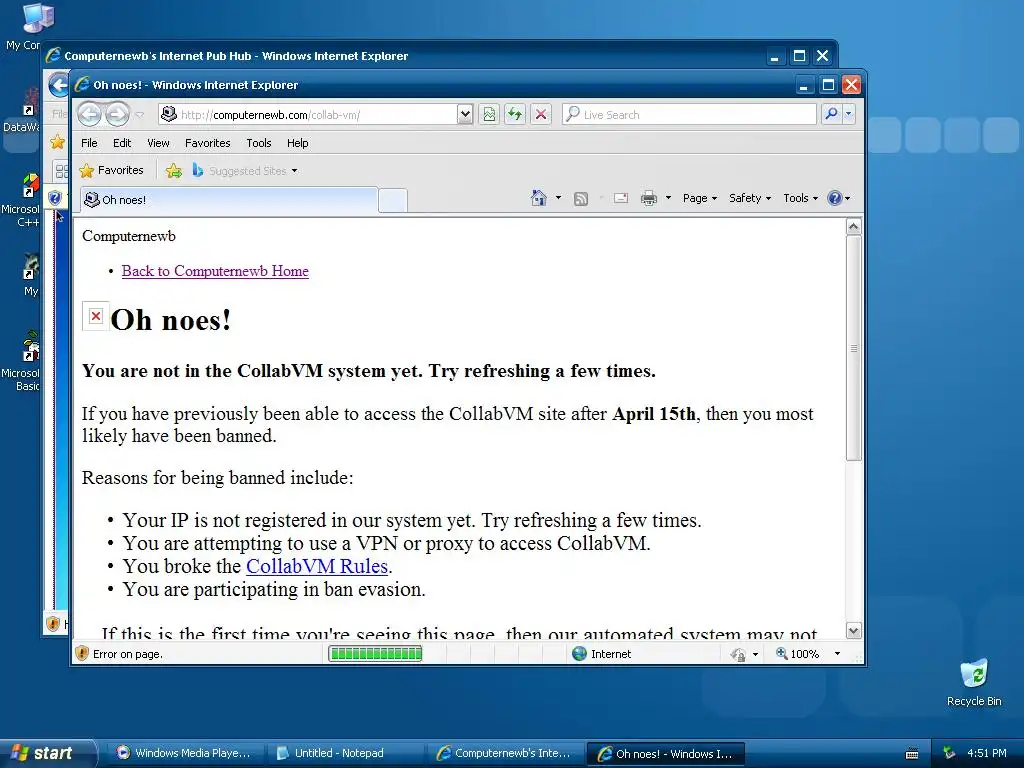Screen dimensions: 1024x768
Task: Click the 'Error on page.' status text
Action: [x=127, y=654]
